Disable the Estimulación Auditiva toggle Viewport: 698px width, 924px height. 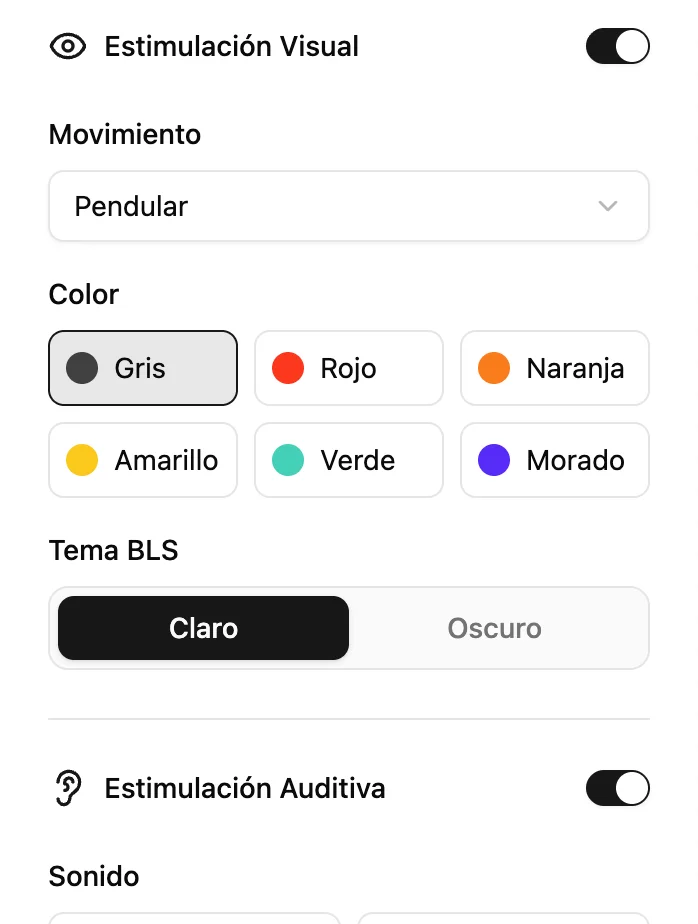coord(617,788)
